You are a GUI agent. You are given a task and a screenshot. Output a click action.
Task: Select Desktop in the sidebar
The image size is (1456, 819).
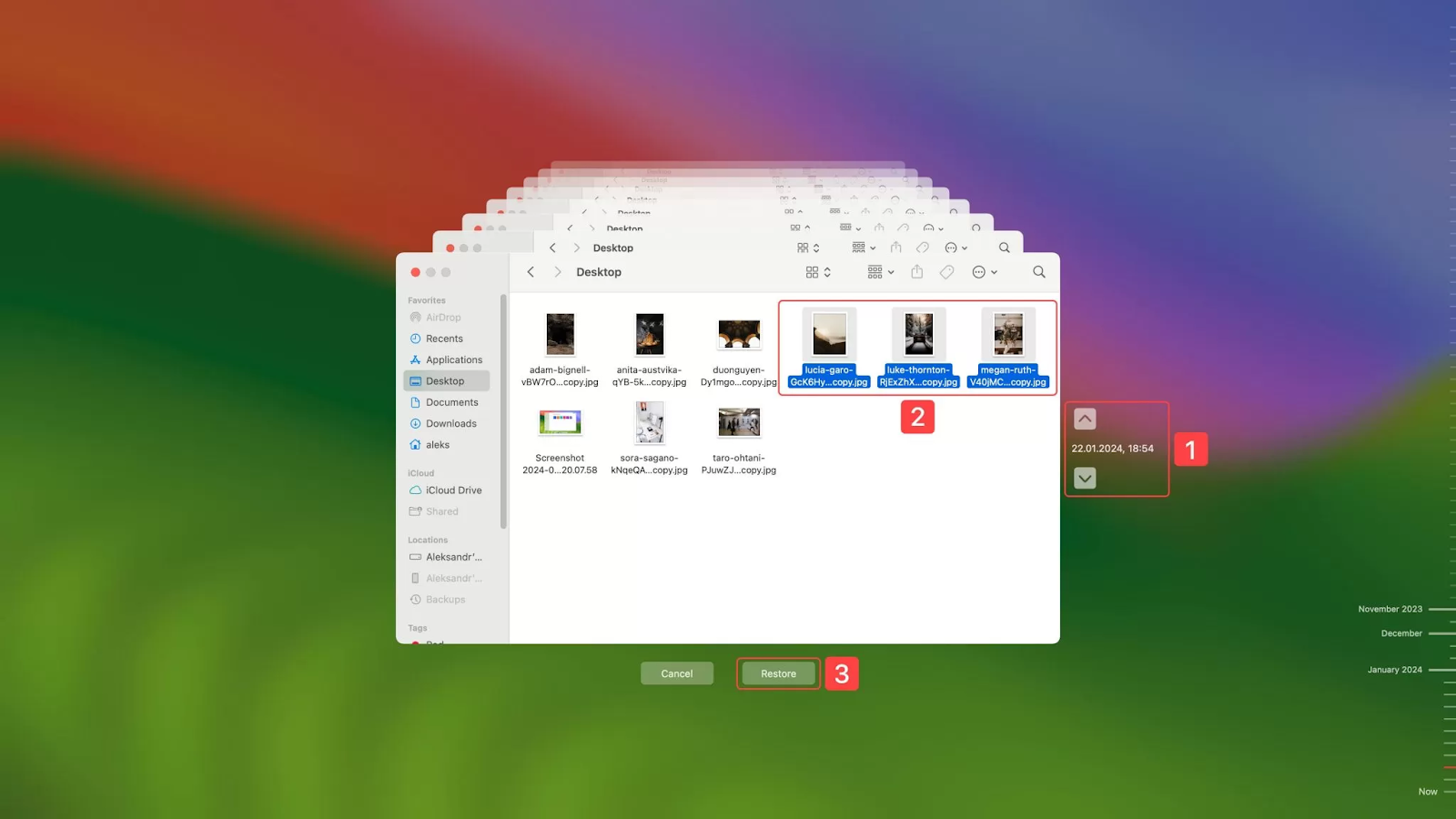click(446, 381)
